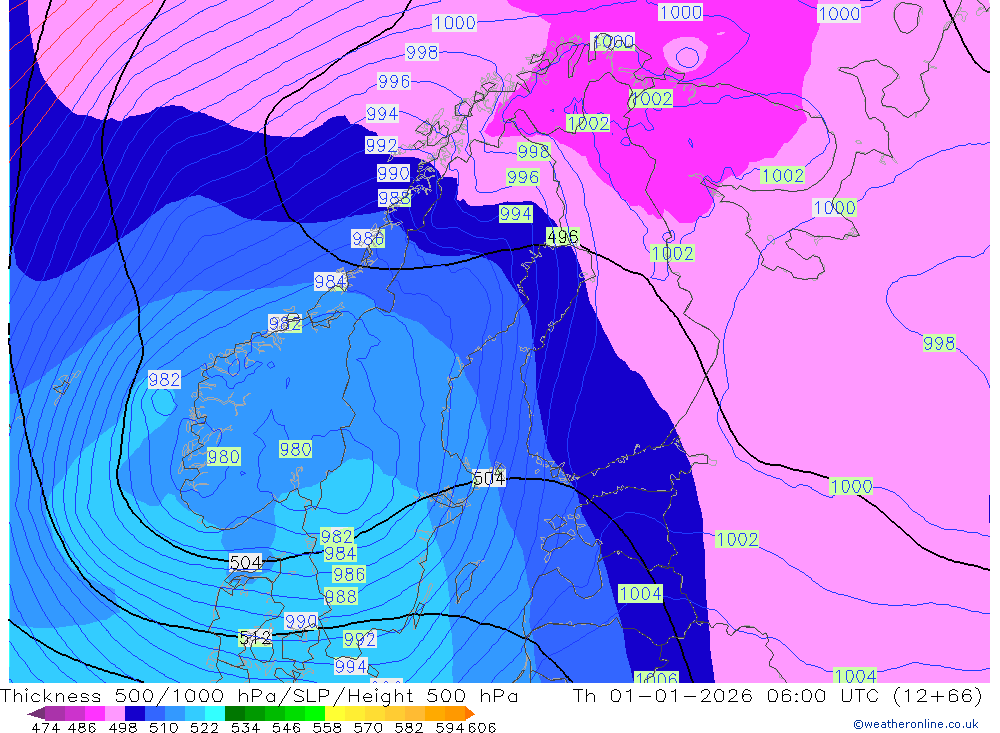This screenshot has height=733, width=1000.
Task: Pick the light pink legend swatch above 498
Action: [115, 713]
